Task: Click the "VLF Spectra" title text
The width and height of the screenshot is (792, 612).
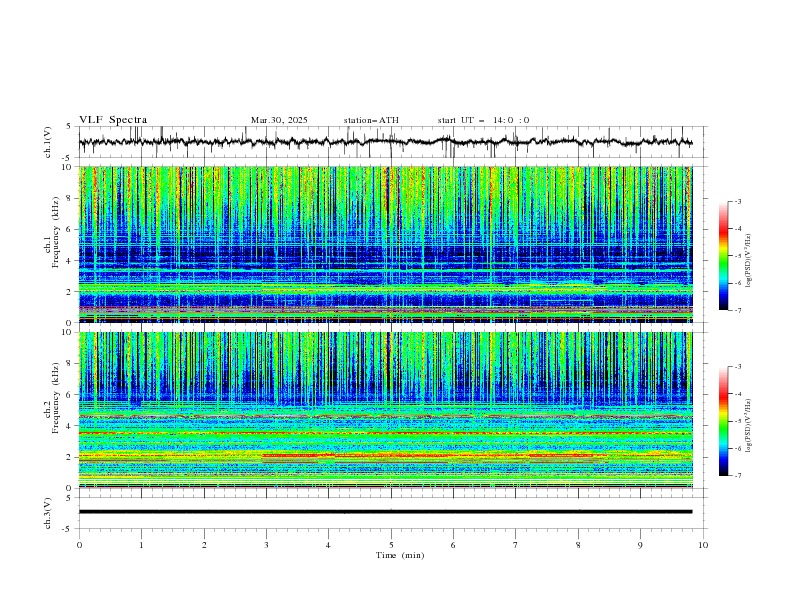Action: (x=113, y=120)
